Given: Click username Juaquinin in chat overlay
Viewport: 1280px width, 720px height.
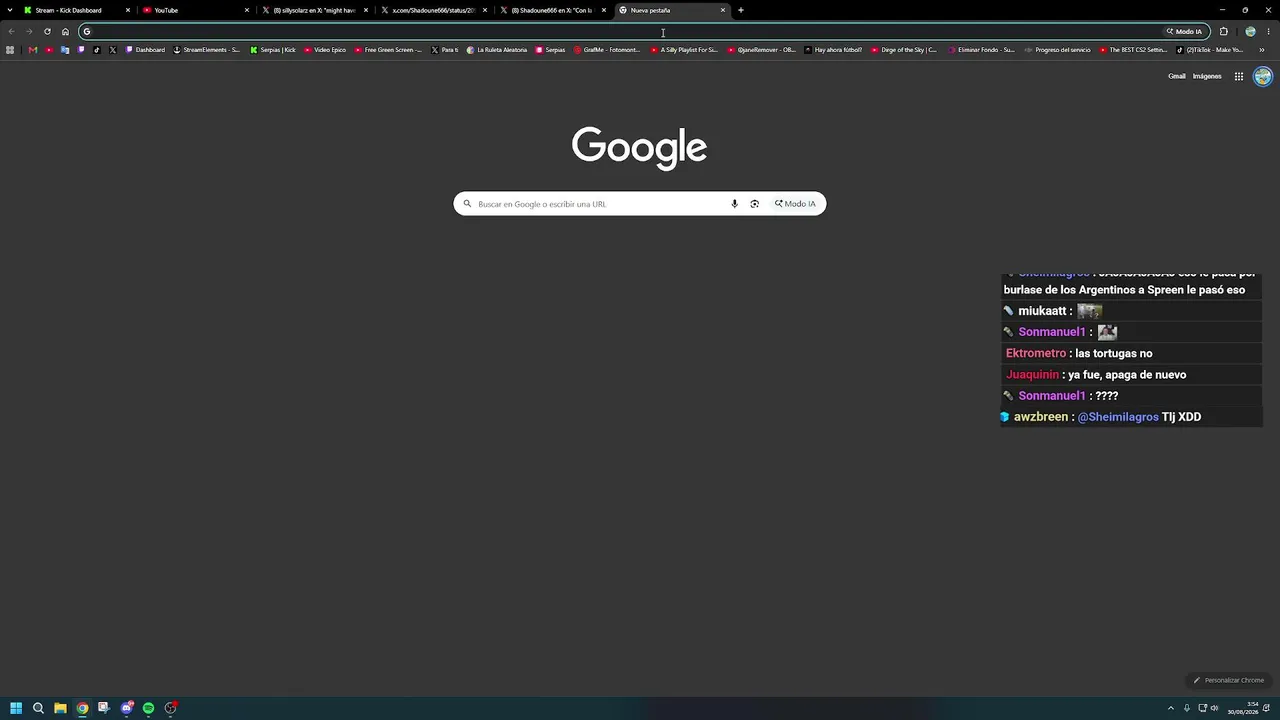Looking at the screenshot, I should (x=1032, y=375).
